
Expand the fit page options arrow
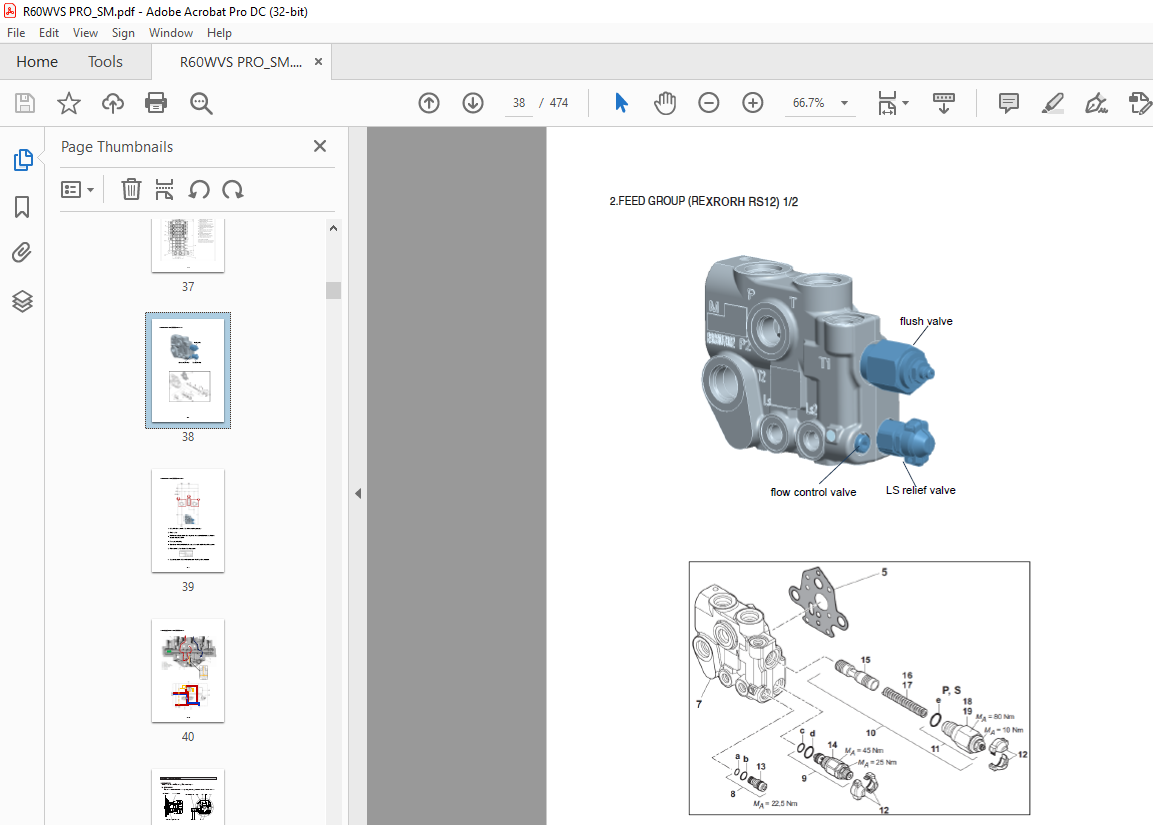click(x=905, y=103)
